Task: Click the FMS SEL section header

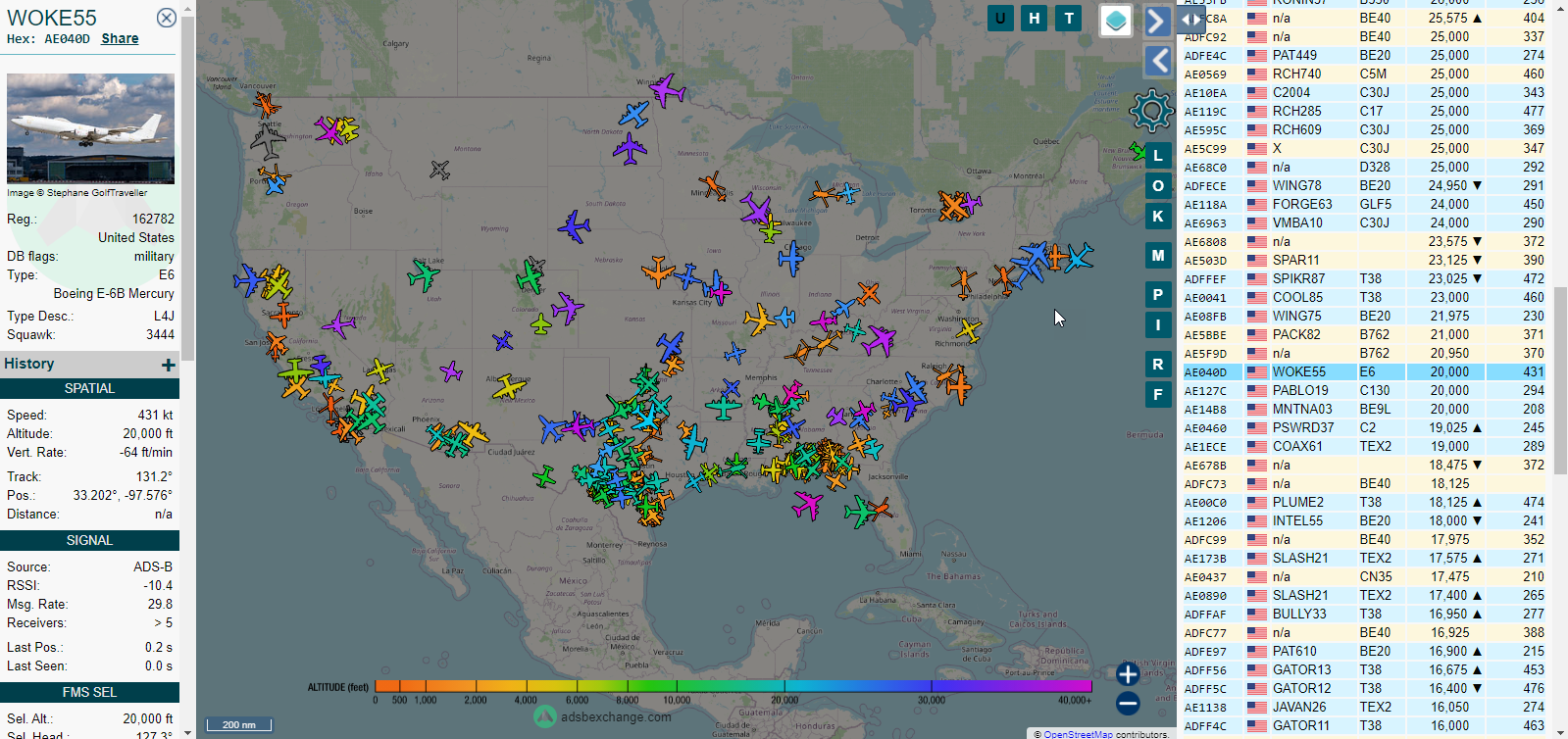Action: click(x=89, y=693)
